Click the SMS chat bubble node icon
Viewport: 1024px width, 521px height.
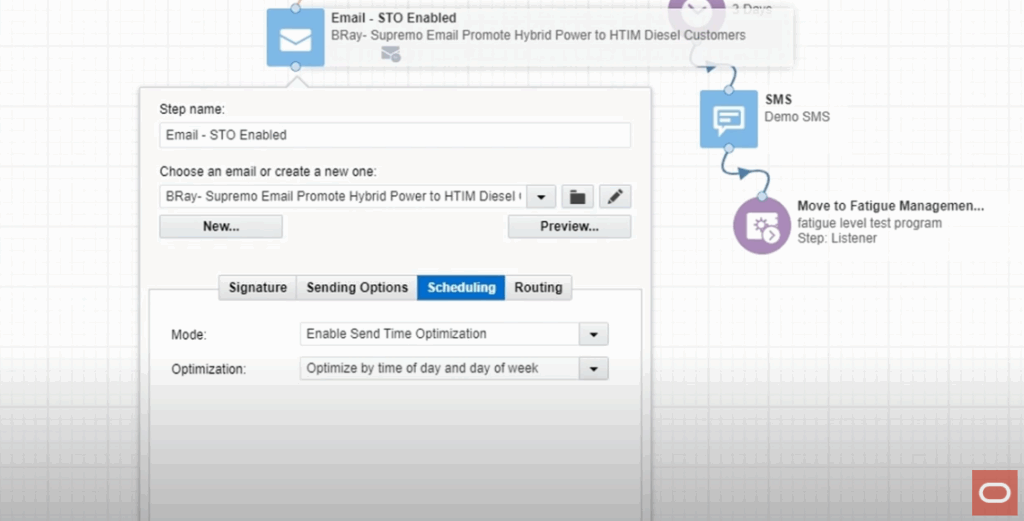(728, 119)
